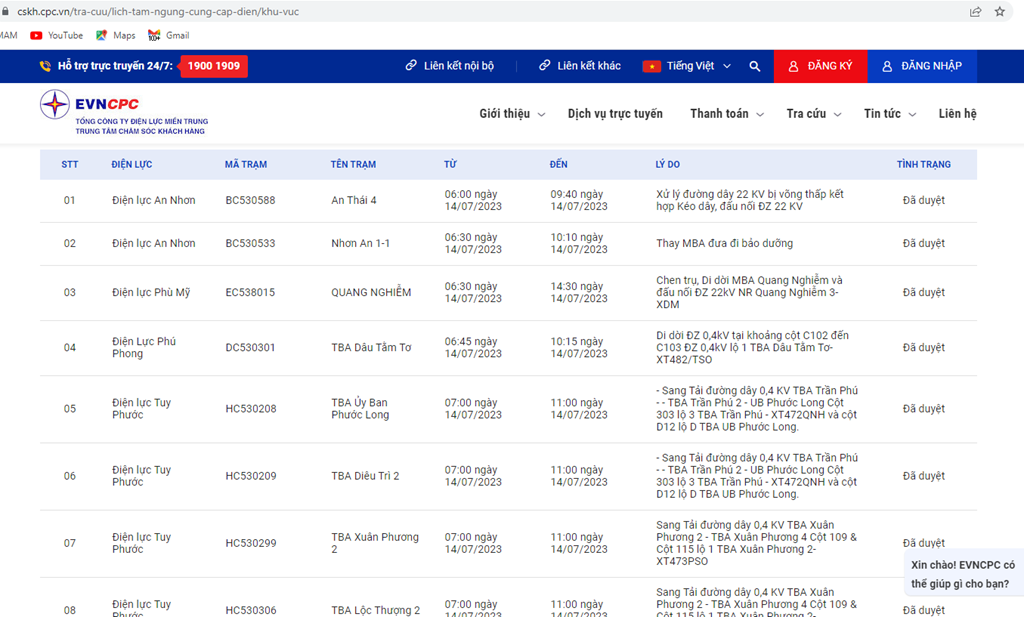Open the Gmail bookmark
This screenshot has height=617, width=1024.
(168, 35)
